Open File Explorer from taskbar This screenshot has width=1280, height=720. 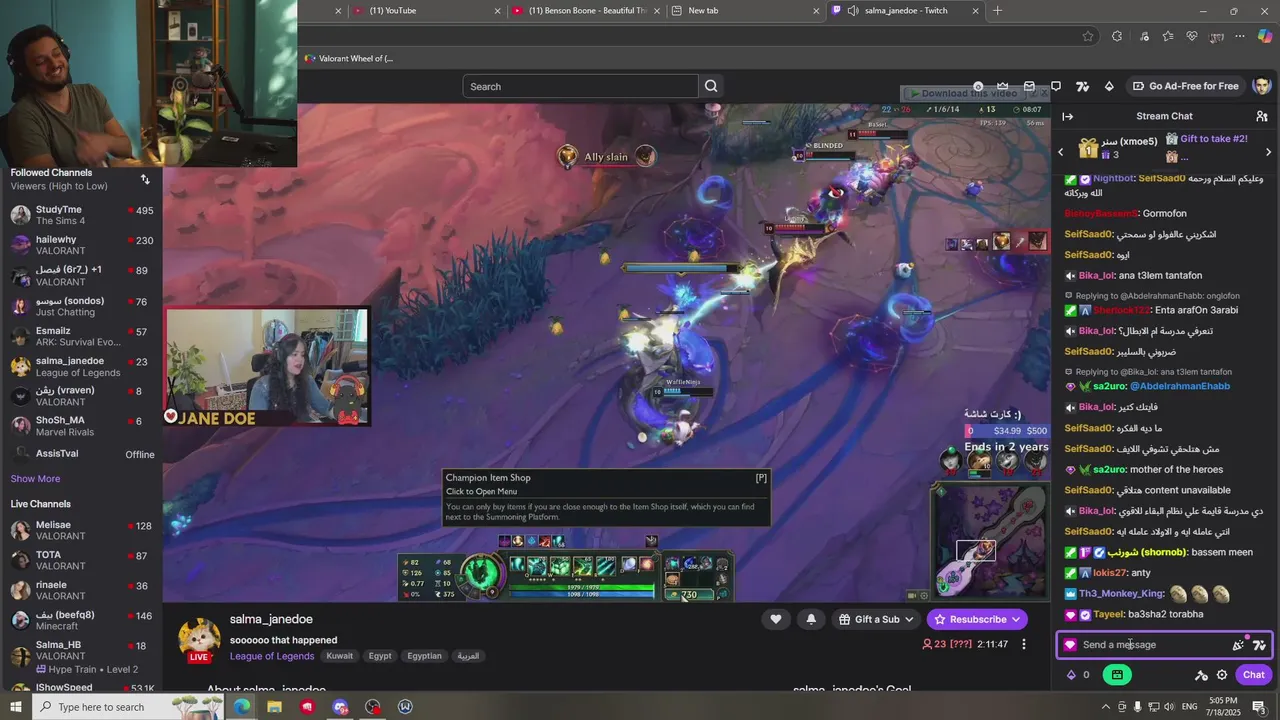point(274,707)
